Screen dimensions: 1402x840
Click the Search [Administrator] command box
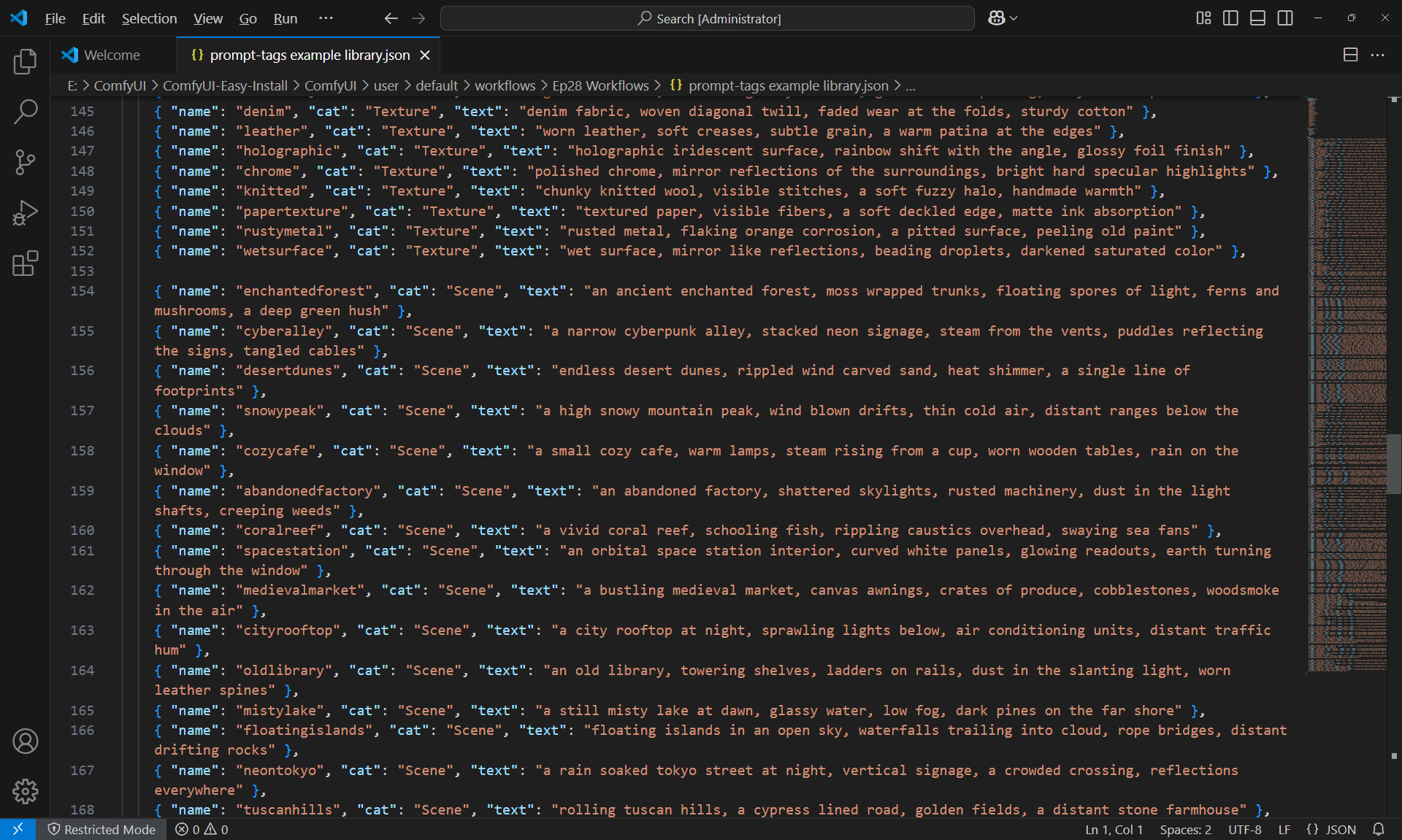coord(707,18)
